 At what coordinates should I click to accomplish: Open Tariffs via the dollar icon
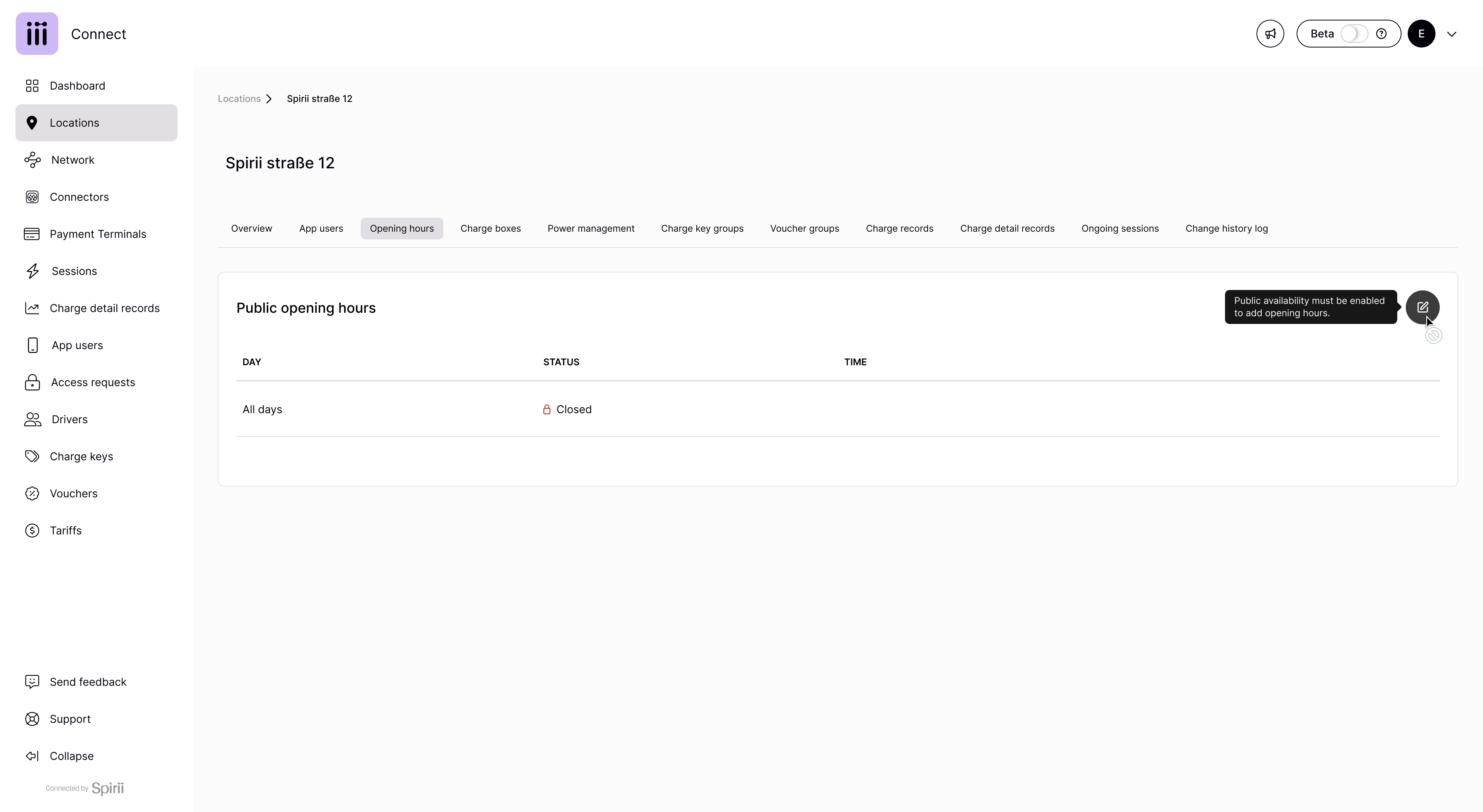point(32,531)
